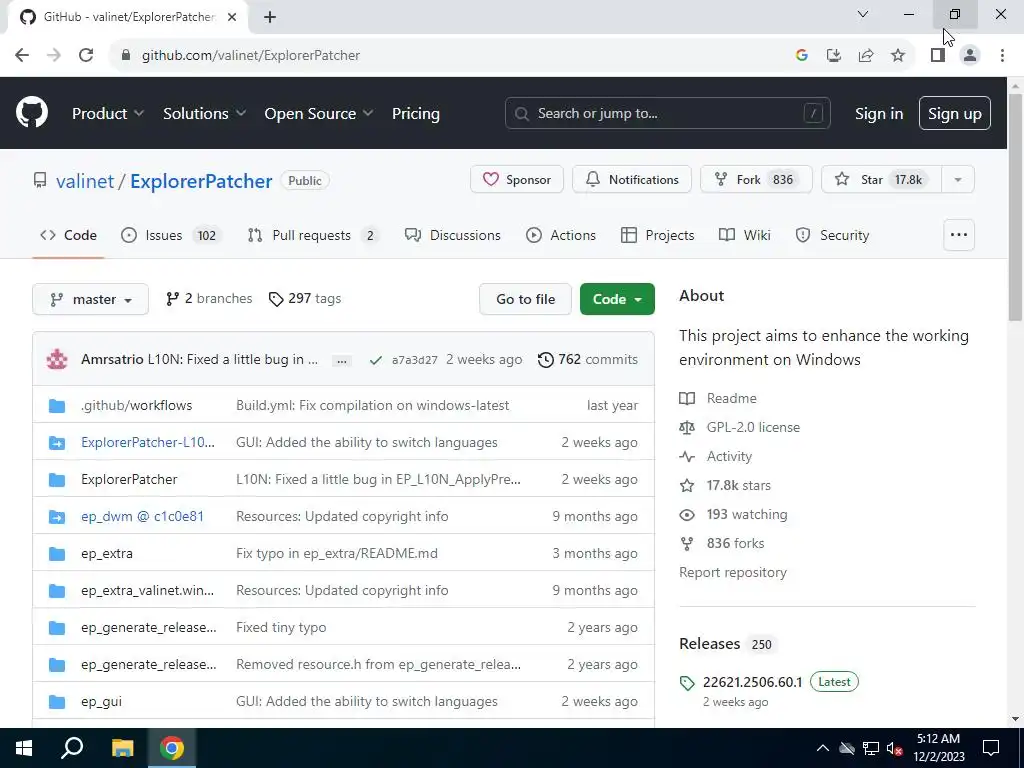
Task: Expand the Star lists dropdown arrow
Action: coord(958,180)
